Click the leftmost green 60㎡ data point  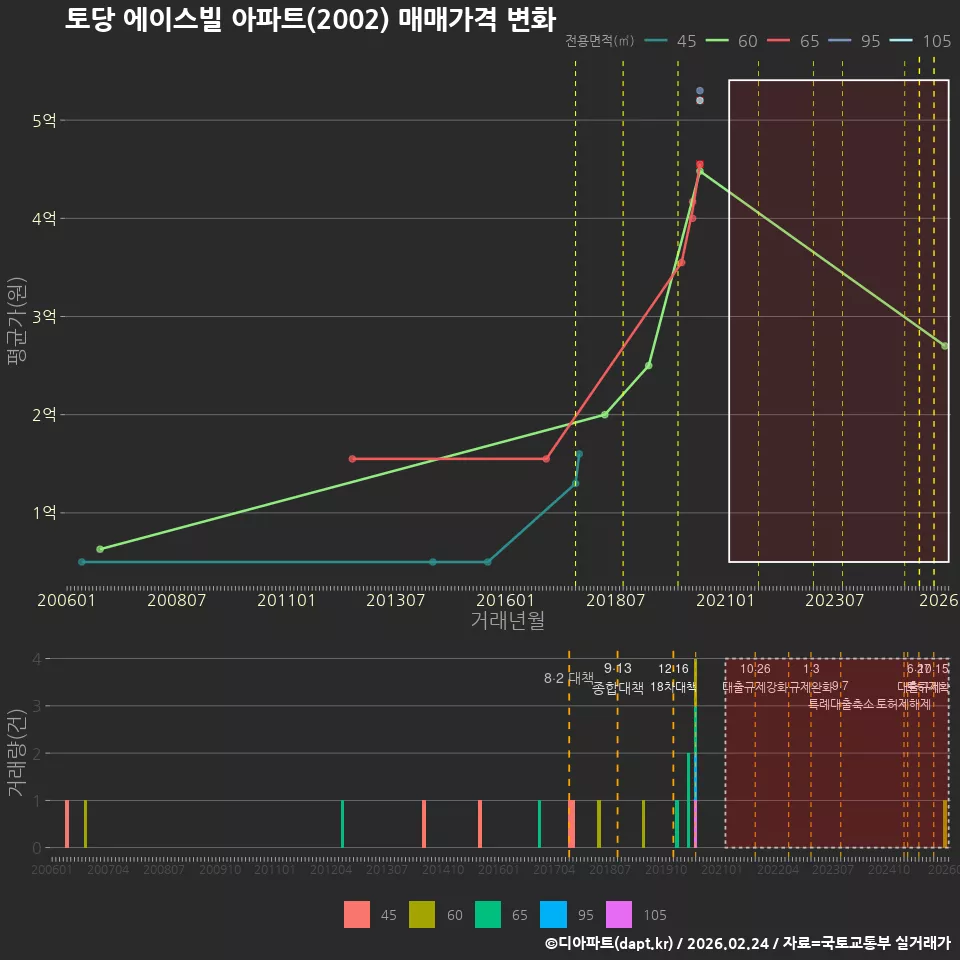pyautogui.click(x=100, y=549)
